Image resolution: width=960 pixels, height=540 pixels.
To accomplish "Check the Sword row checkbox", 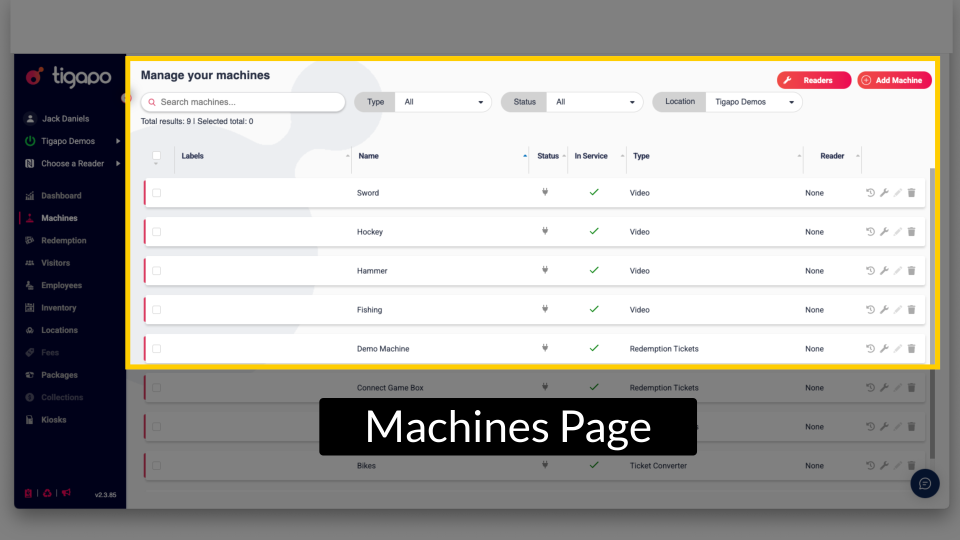I will [x=157, y=193].
